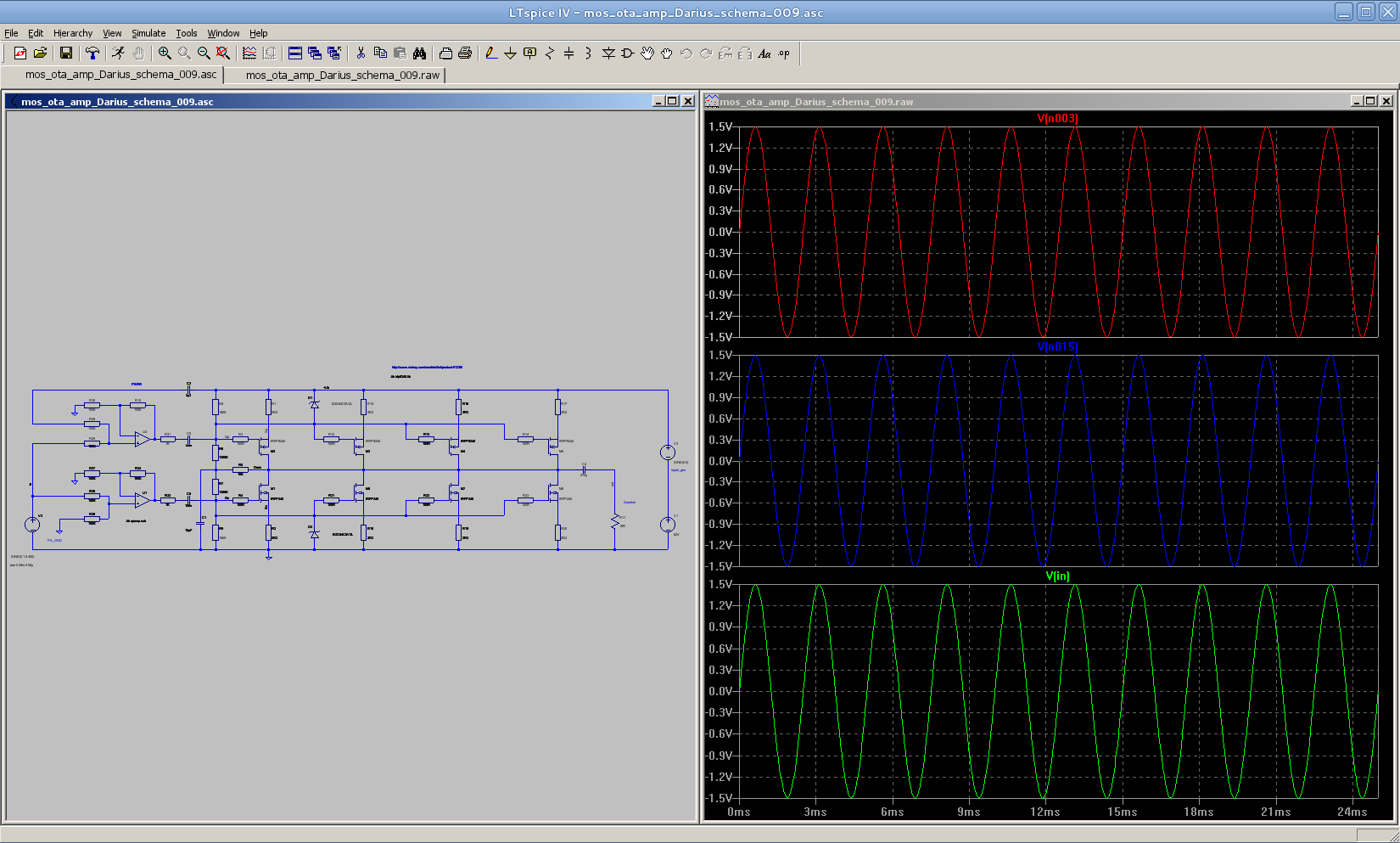Click the Autorange plot icon
1400x843 pixels.
[x=249, y=53]
